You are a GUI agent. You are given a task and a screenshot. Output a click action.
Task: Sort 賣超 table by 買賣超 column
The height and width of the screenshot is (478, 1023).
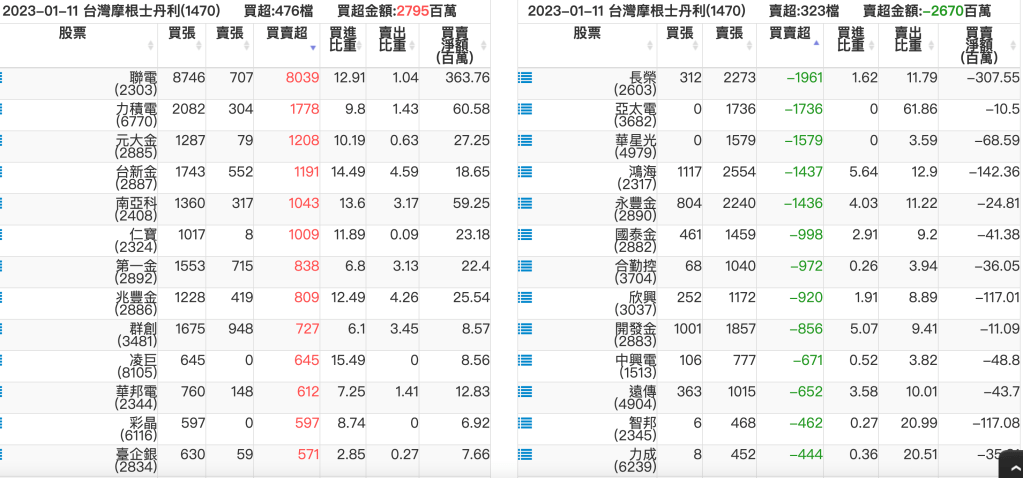(x=789, y=33)
